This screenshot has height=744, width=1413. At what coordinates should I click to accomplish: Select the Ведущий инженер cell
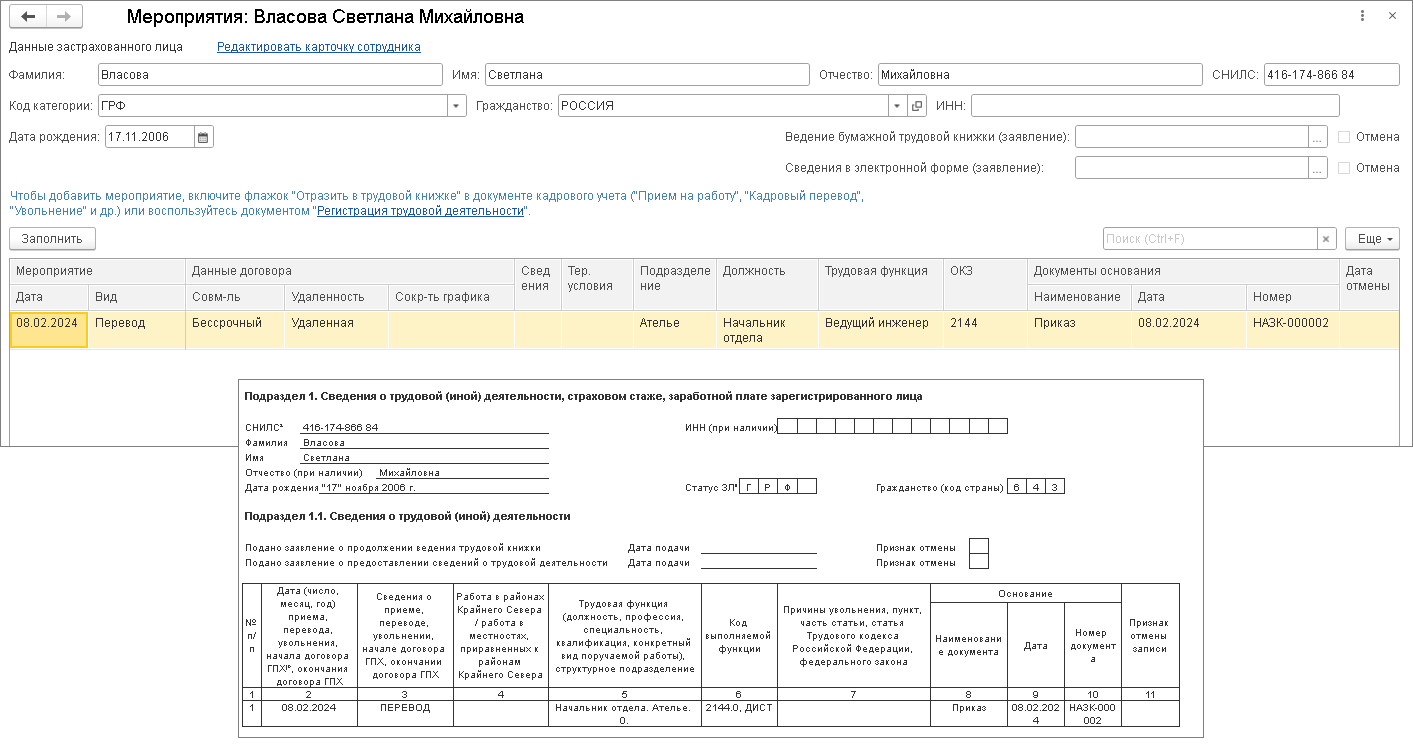[881, 330]
